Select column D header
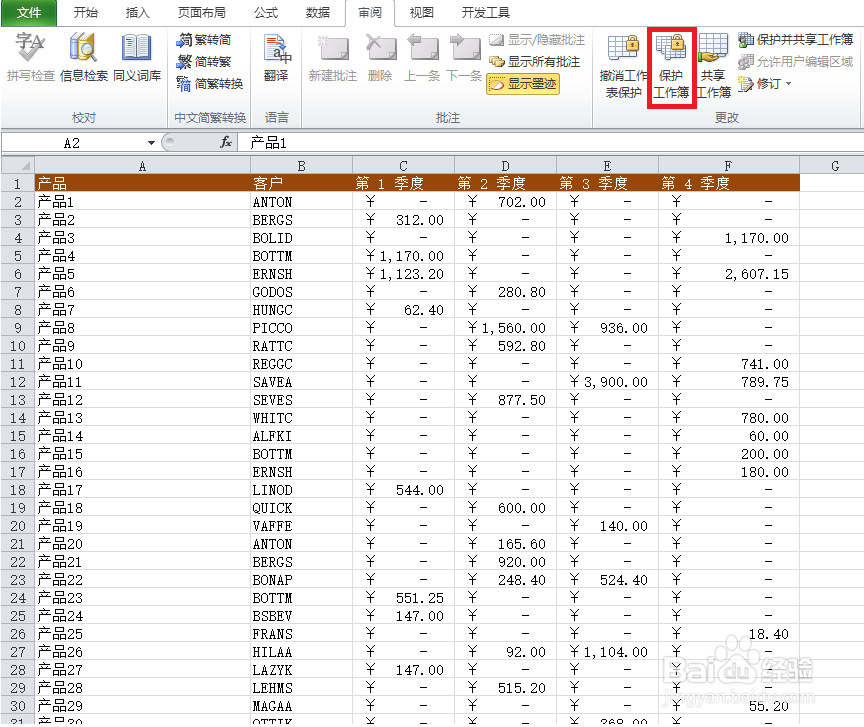 click(x=505, y=165)
